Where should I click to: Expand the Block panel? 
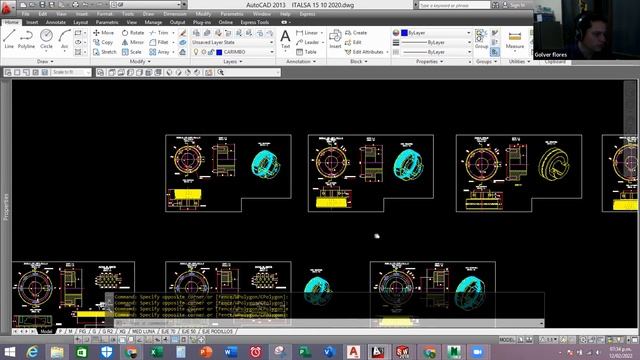(358, 62)
